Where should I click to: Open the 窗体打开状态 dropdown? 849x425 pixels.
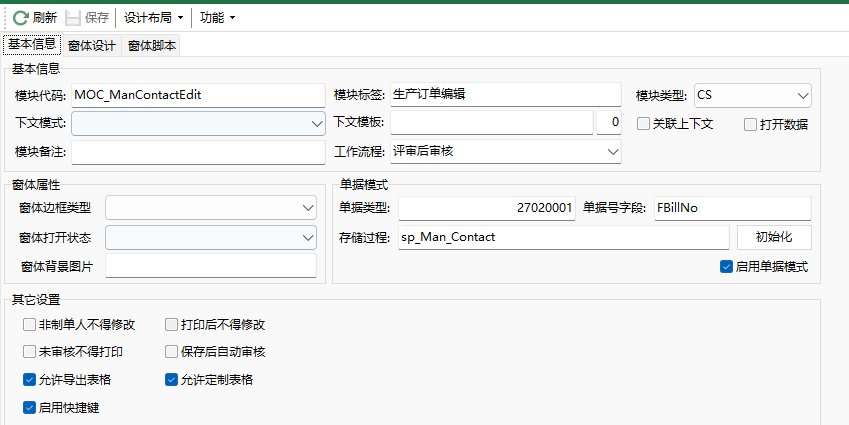307,237
